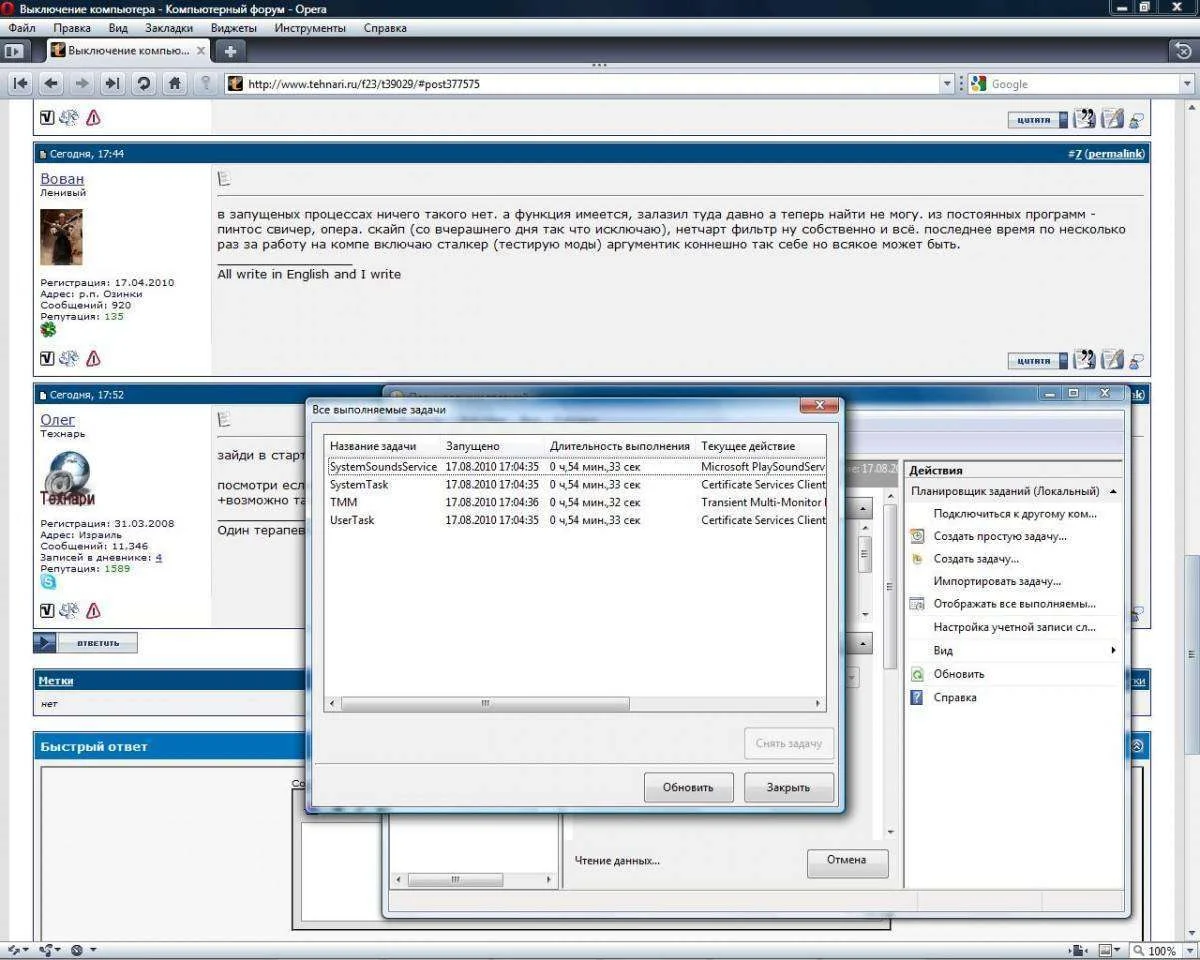1200x960 pixels.
Task: Click Импортировать задачу... in the Действия pane
Action: 997,581
